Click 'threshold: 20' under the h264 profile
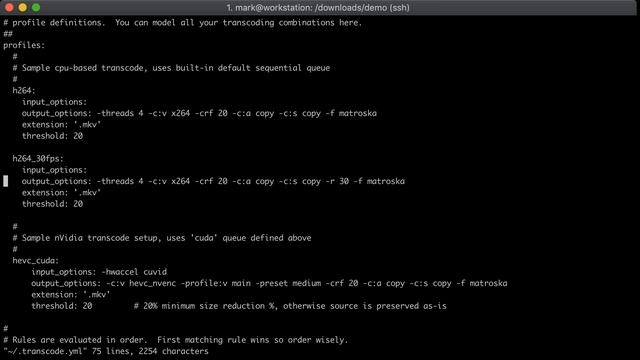The width and height of the screenshot is (640, 360). tap(52, 136)
